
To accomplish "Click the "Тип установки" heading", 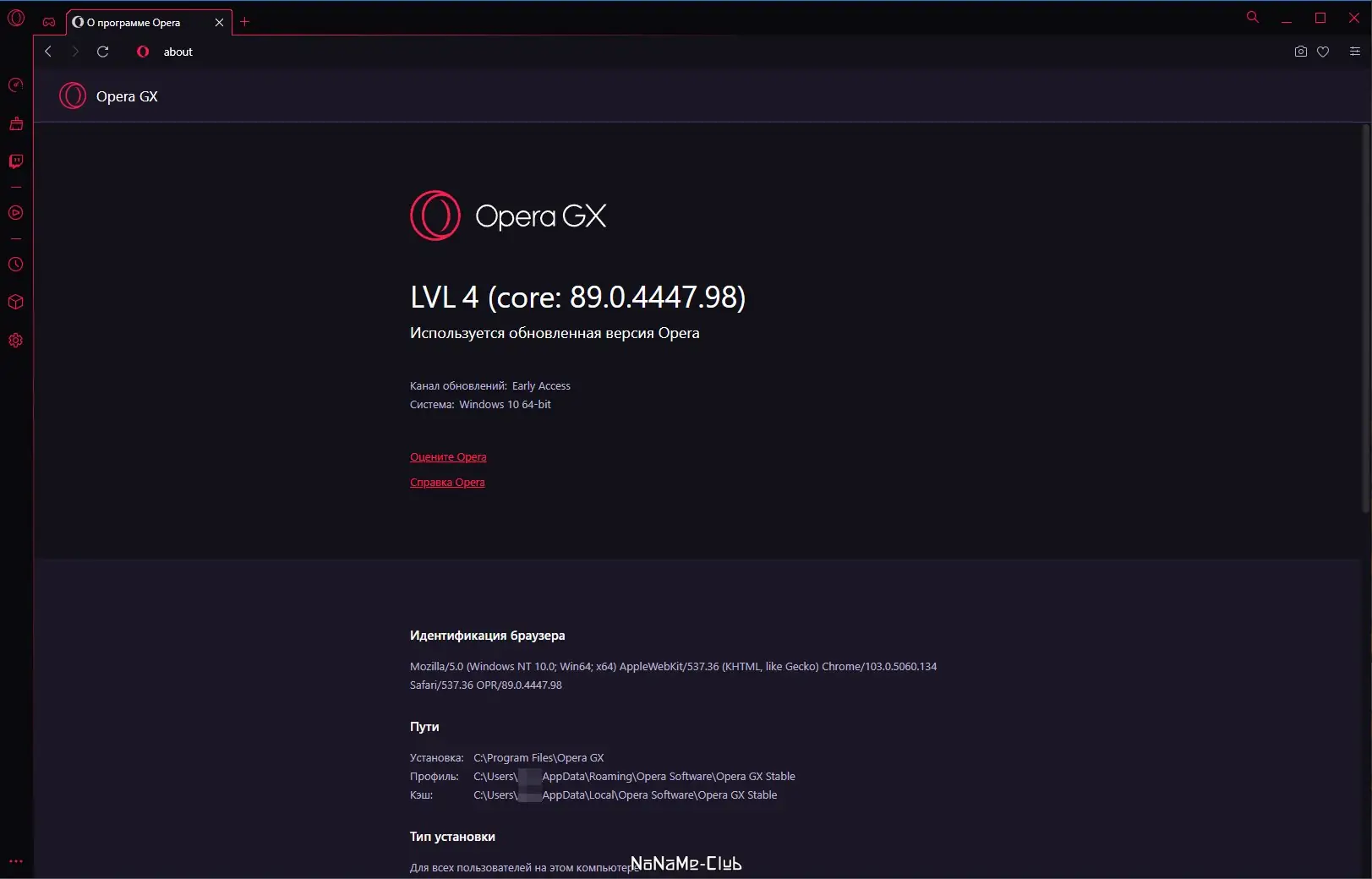I will [x=452, y=837].
